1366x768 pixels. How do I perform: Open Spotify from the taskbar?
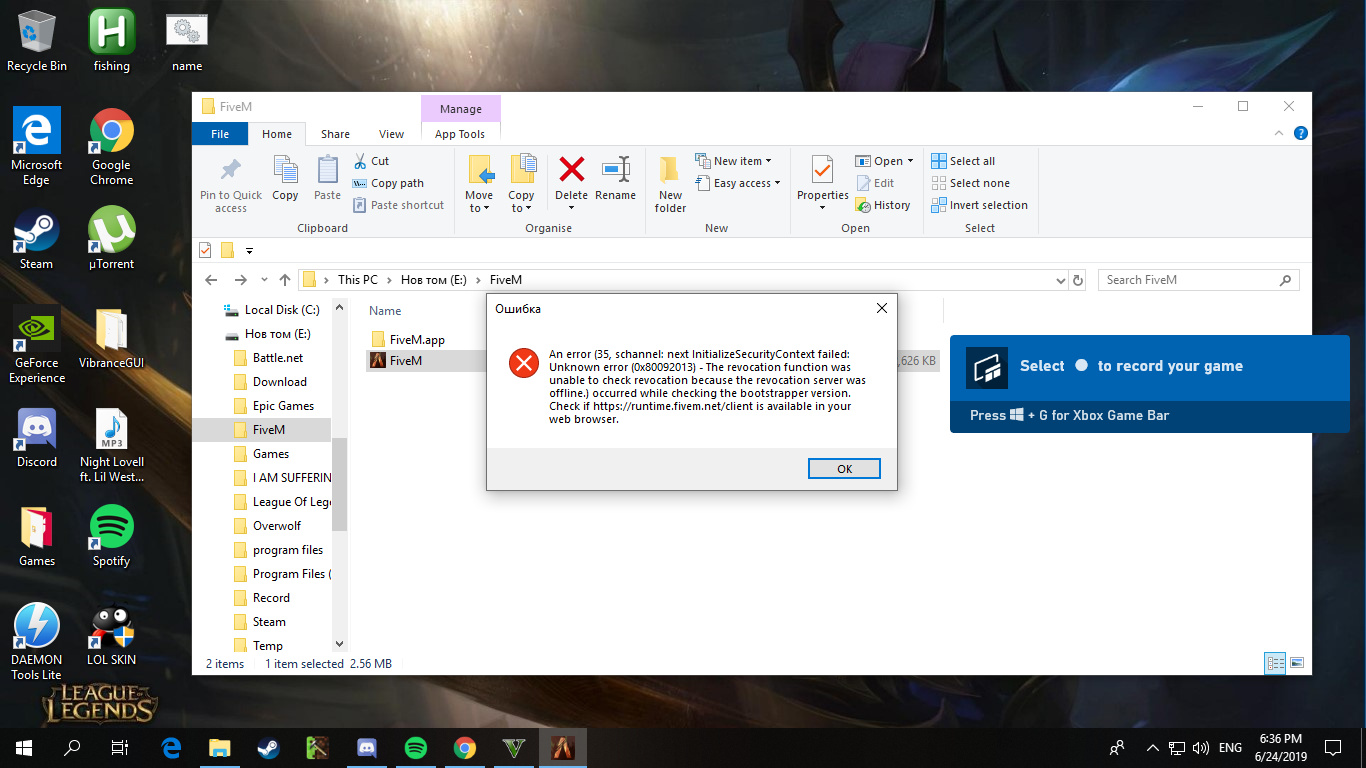coord(416,747)
